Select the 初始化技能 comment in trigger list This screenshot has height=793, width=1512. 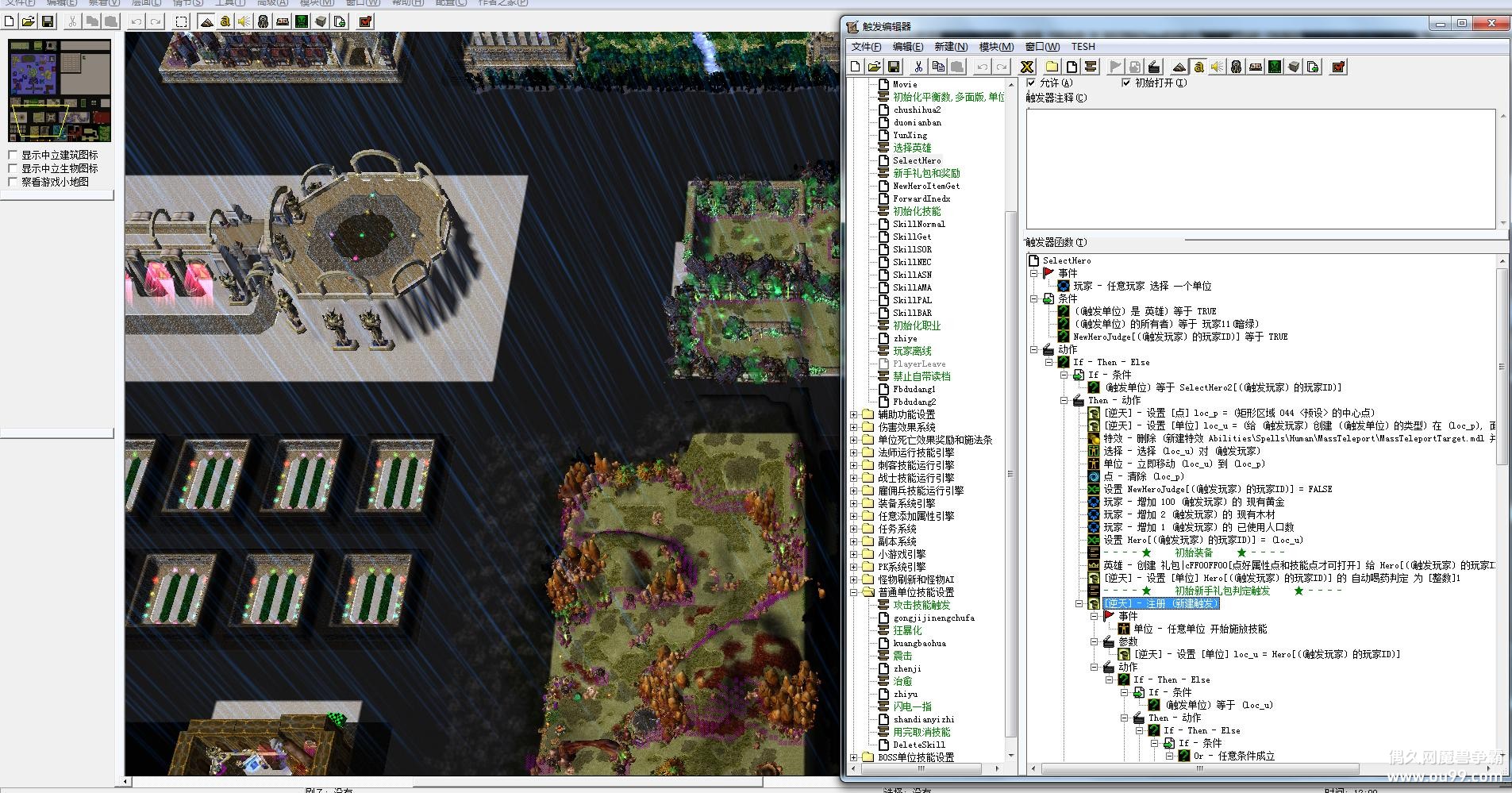pyautogui.click(x=917, y=211)
